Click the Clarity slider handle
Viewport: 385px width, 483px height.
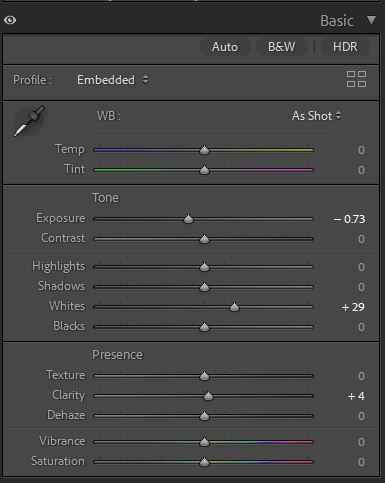coord(208,396)
